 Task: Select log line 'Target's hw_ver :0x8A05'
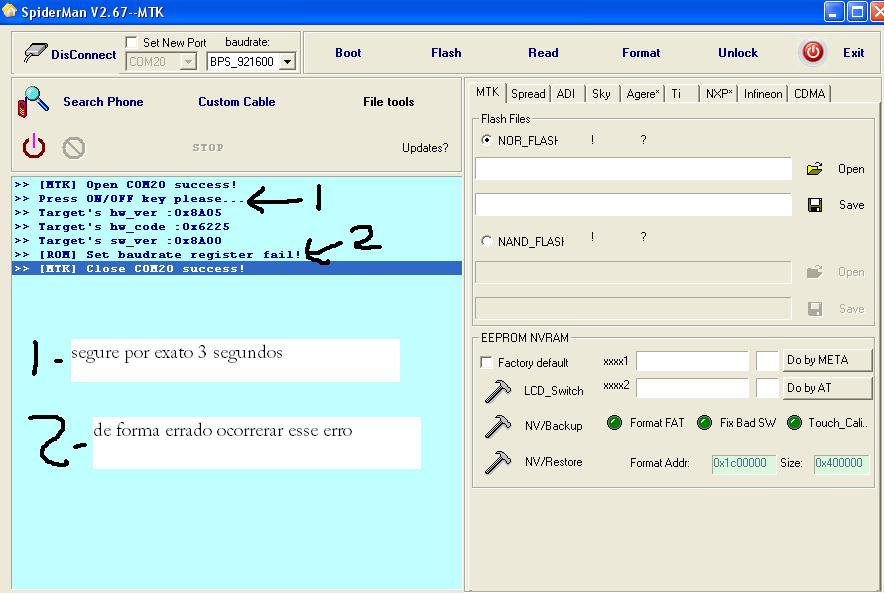pyautogui.click(x=237, y=213)
